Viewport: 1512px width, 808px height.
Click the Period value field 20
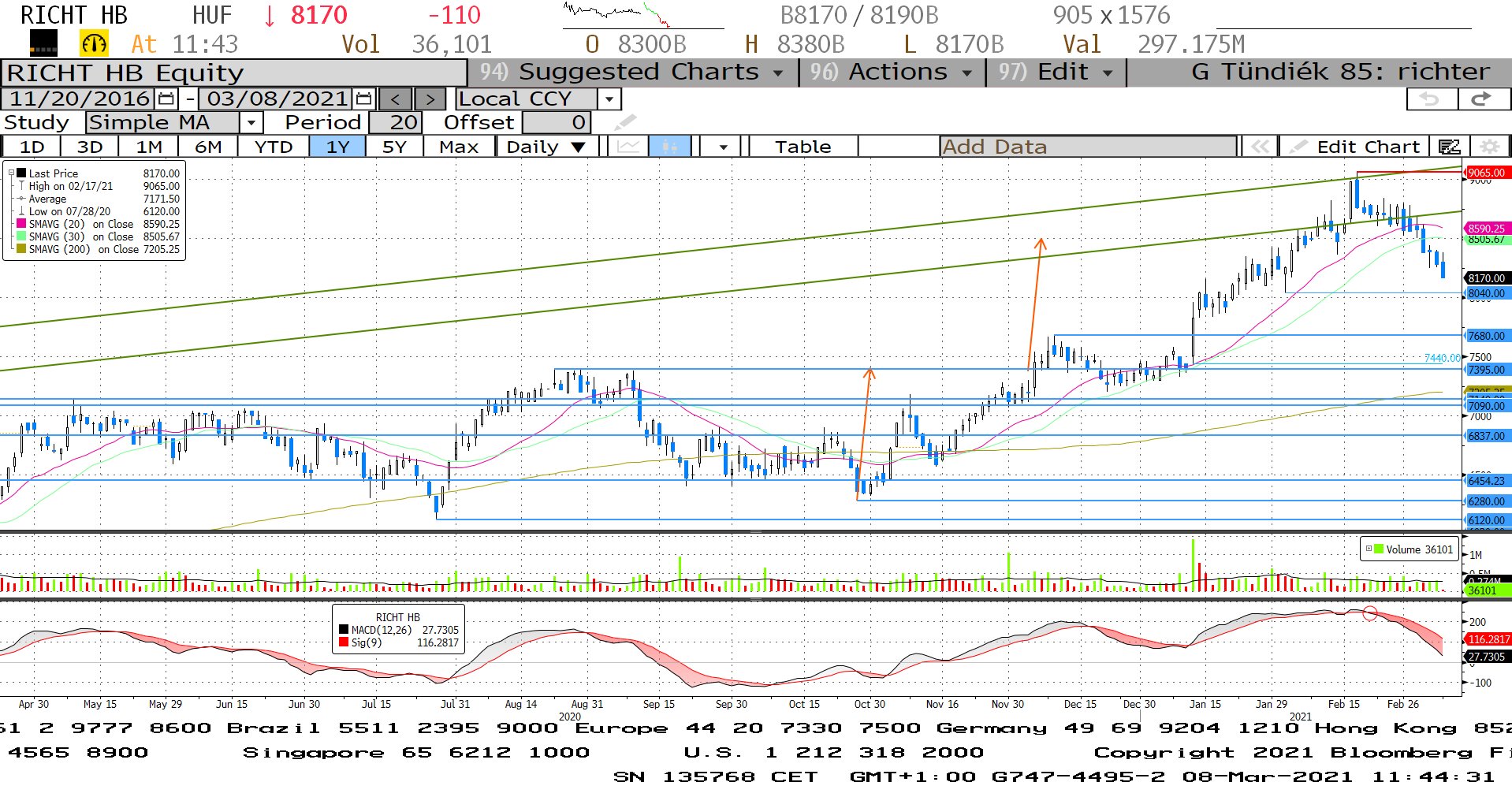(396, 123)
